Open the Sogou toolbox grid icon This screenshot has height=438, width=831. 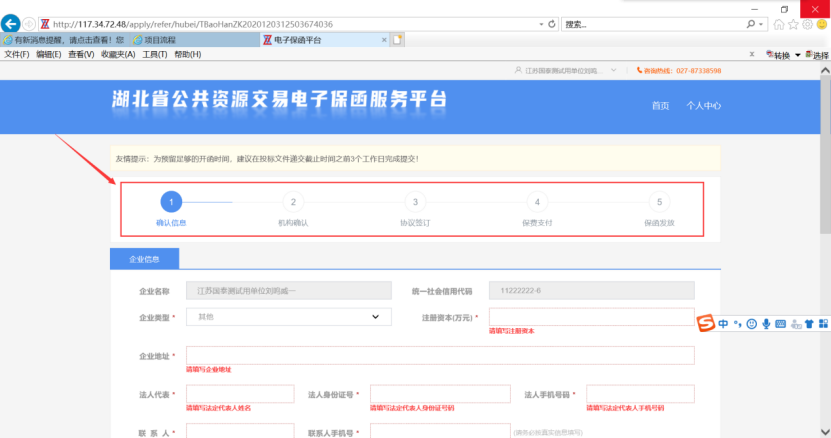pyautogui.click(x=823, y=323)
